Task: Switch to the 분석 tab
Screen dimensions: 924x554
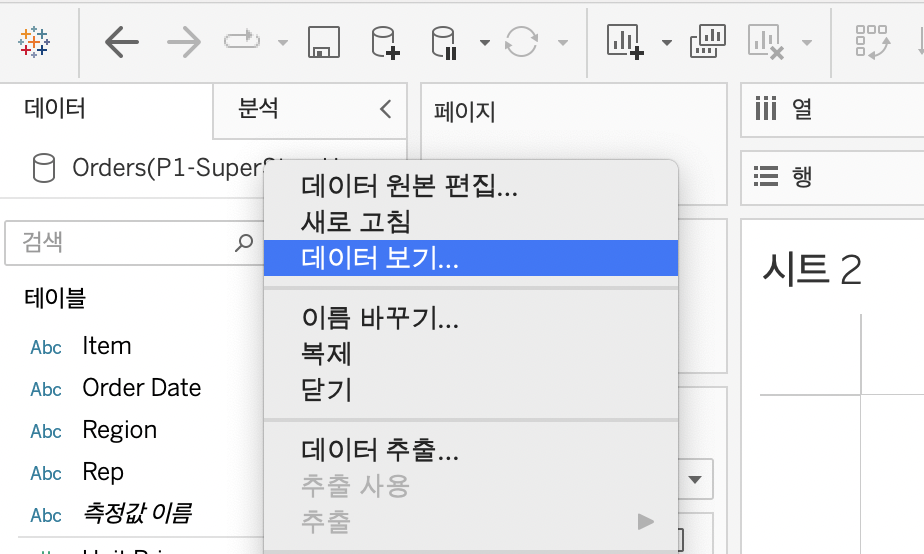Action: pos(259,109)
